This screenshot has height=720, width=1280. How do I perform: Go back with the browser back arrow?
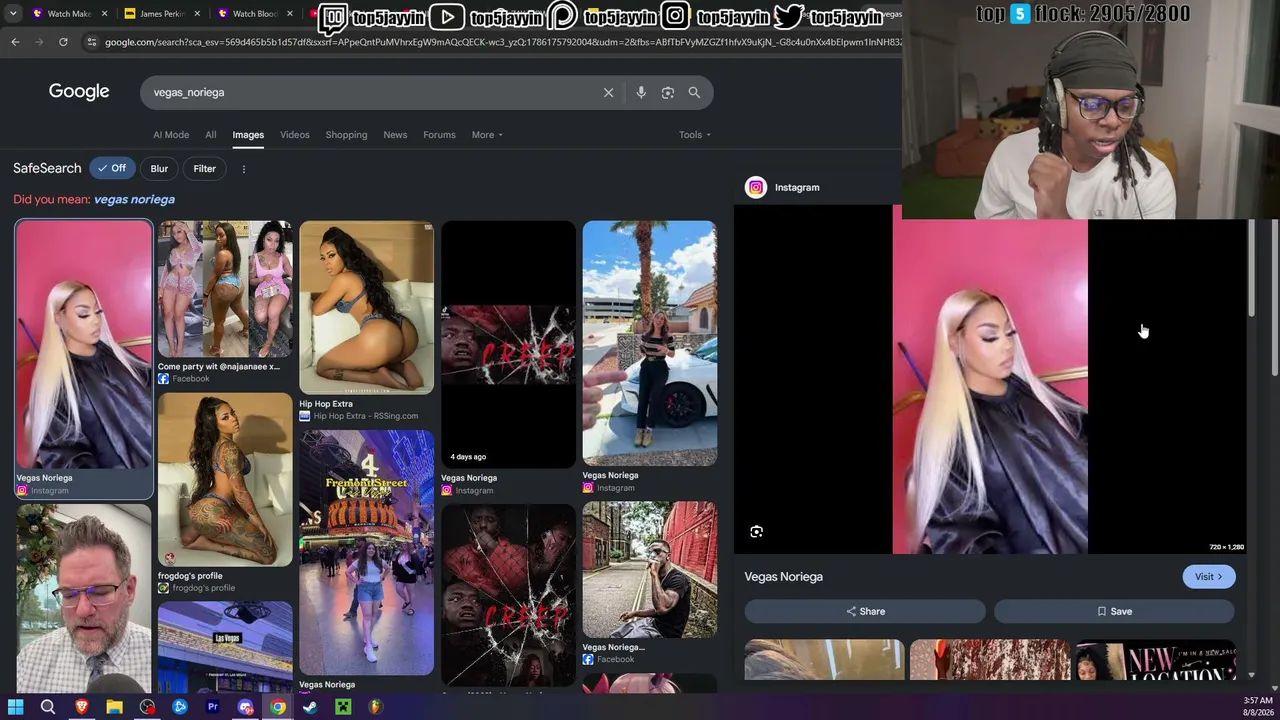click(x=15, y=42)
